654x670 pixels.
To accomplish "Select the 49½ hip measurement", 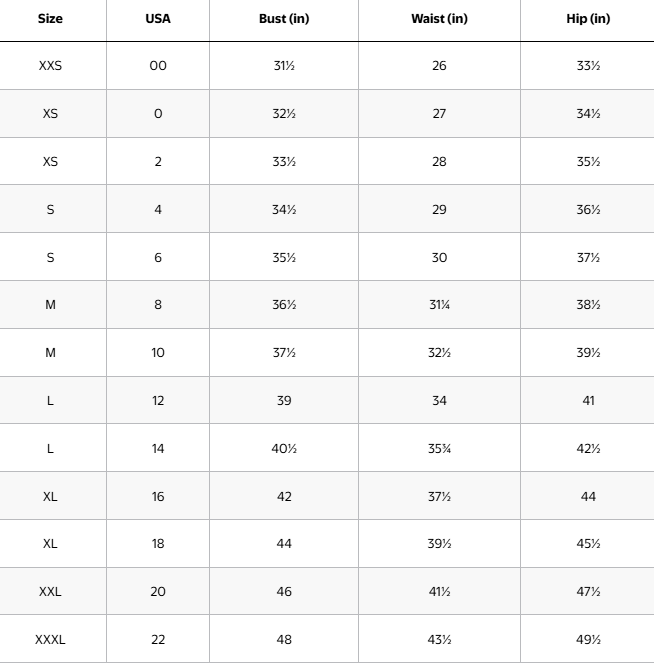I will pyautogui.click(x=588, y=640).
